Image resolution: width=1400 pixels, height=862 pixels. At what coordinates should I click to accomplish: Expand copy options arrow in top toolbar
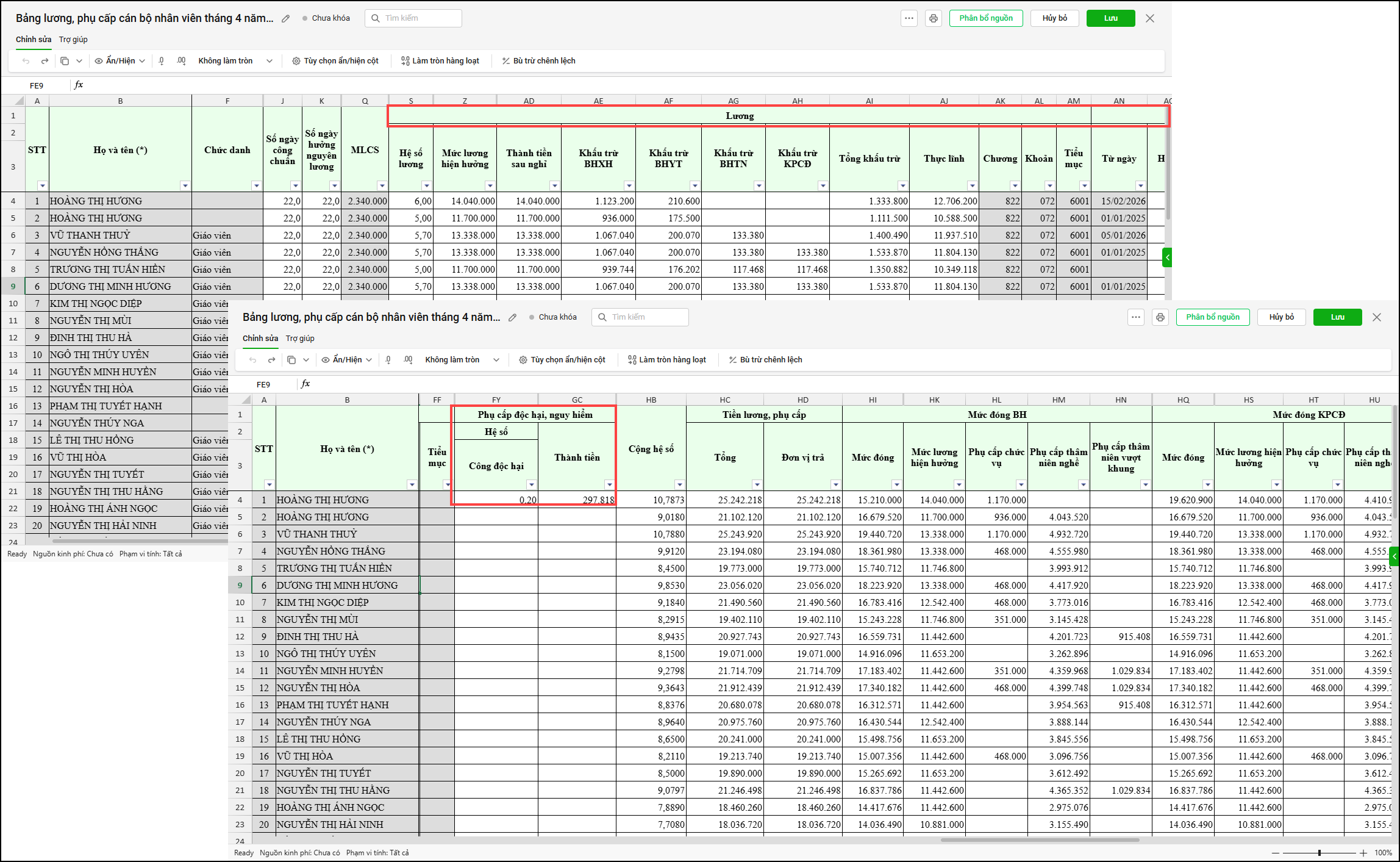[79, 61]
